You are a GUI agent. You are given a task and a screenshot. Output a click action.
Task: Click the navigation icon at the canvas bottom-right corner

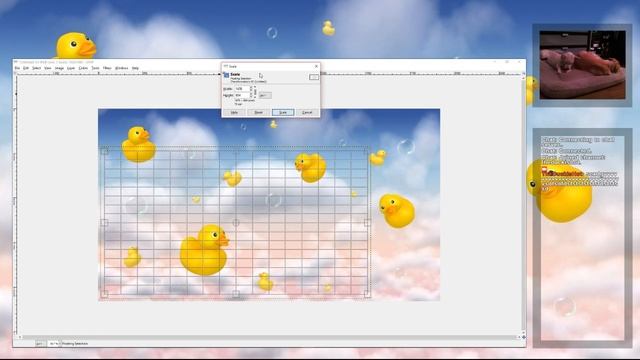pos(524,337)
